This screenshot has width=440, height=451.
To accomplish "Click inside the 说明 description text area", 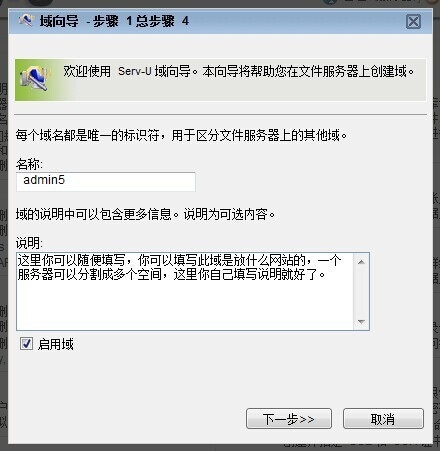I will tap(185, 291).
